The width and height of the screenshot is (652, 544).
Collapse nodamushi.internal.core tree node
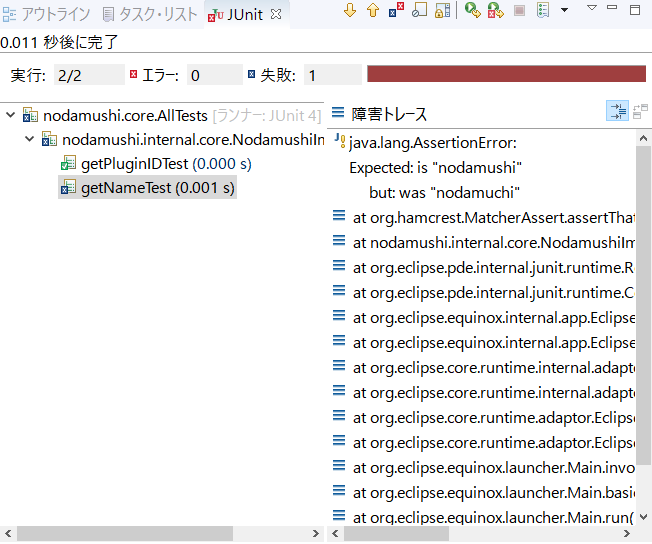click(x=29, y=139)
